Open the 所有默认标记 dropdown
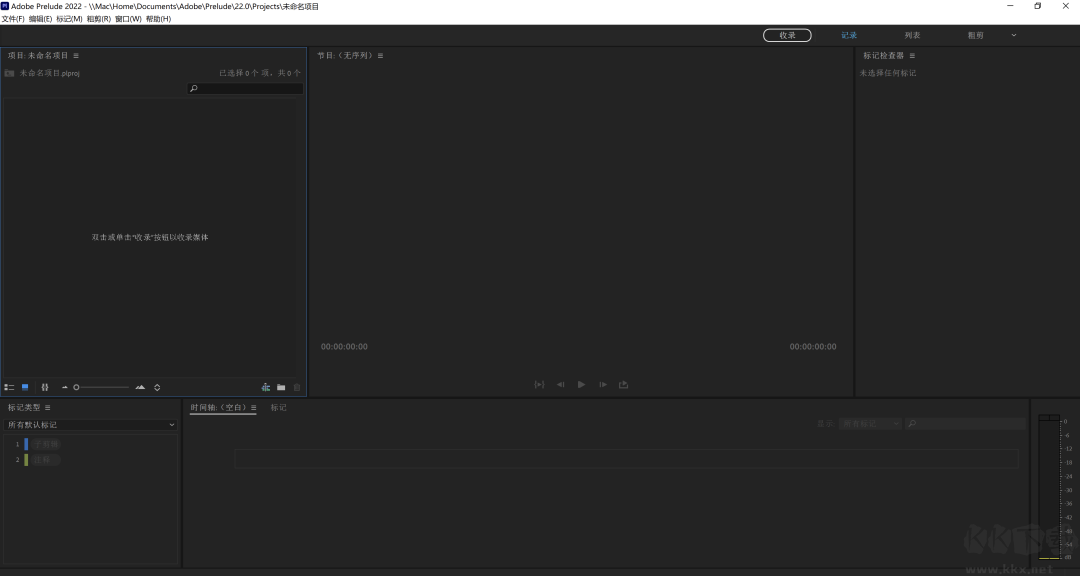This screenshot has height=576, width=1080. coord(91,425)
